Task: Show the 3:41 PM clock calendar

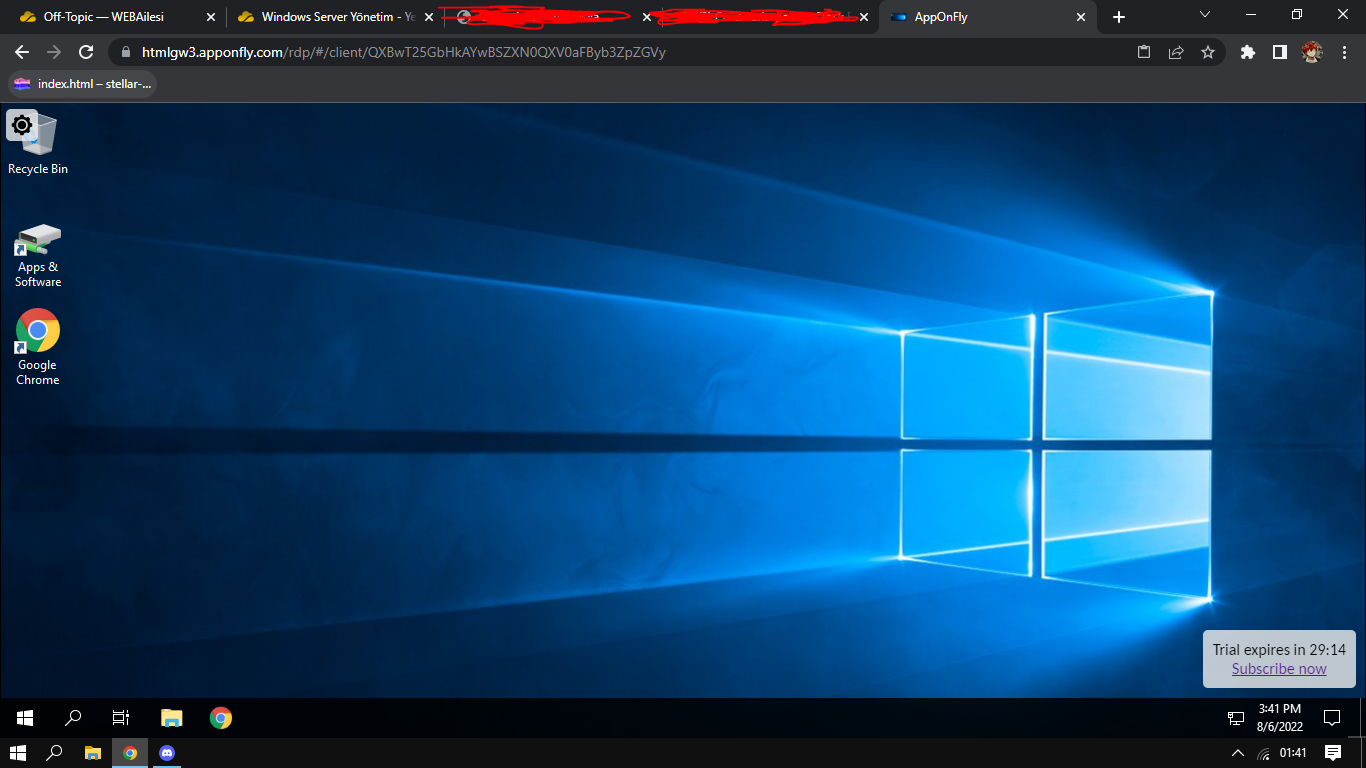Action: [1279, 718]
